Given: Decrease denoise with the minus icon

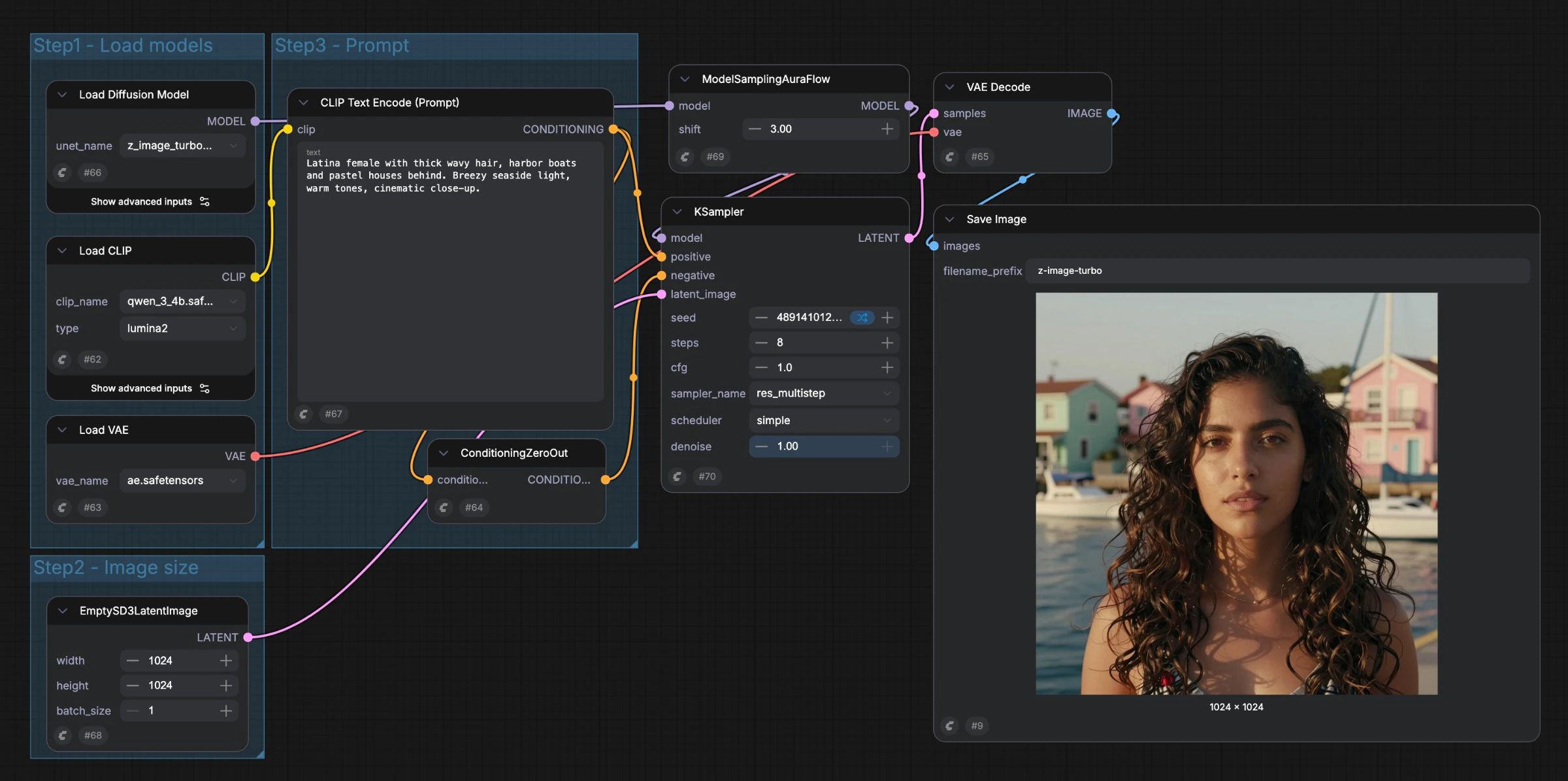Looking at the screenshot, I should pyautogui.click(x=760, y=446).
